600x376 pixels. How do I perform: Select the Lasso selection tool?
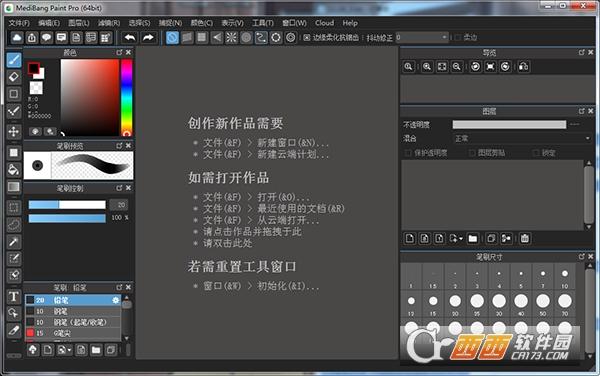tap(14, 225)
